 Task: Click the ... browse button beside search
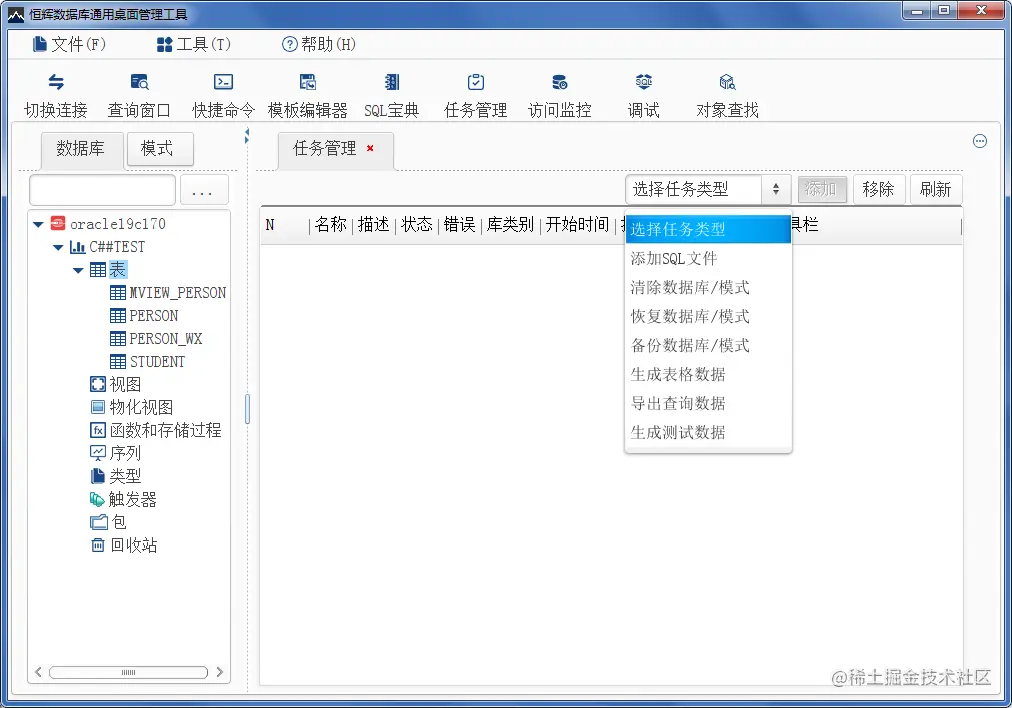pos(203,190)
